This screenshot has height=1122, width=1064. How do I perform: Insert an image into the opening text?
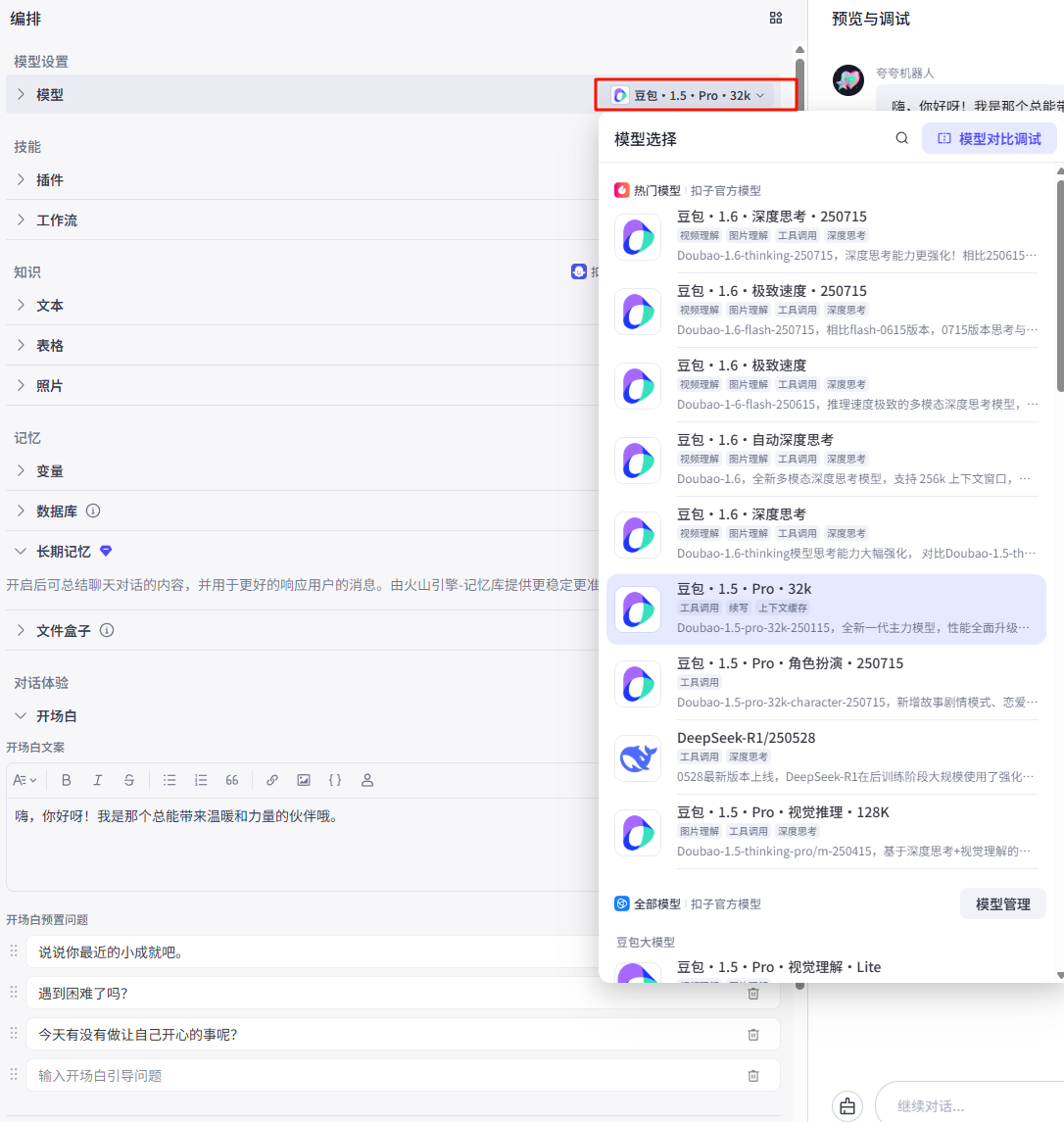pyautogui.click(x=304, y=780)
